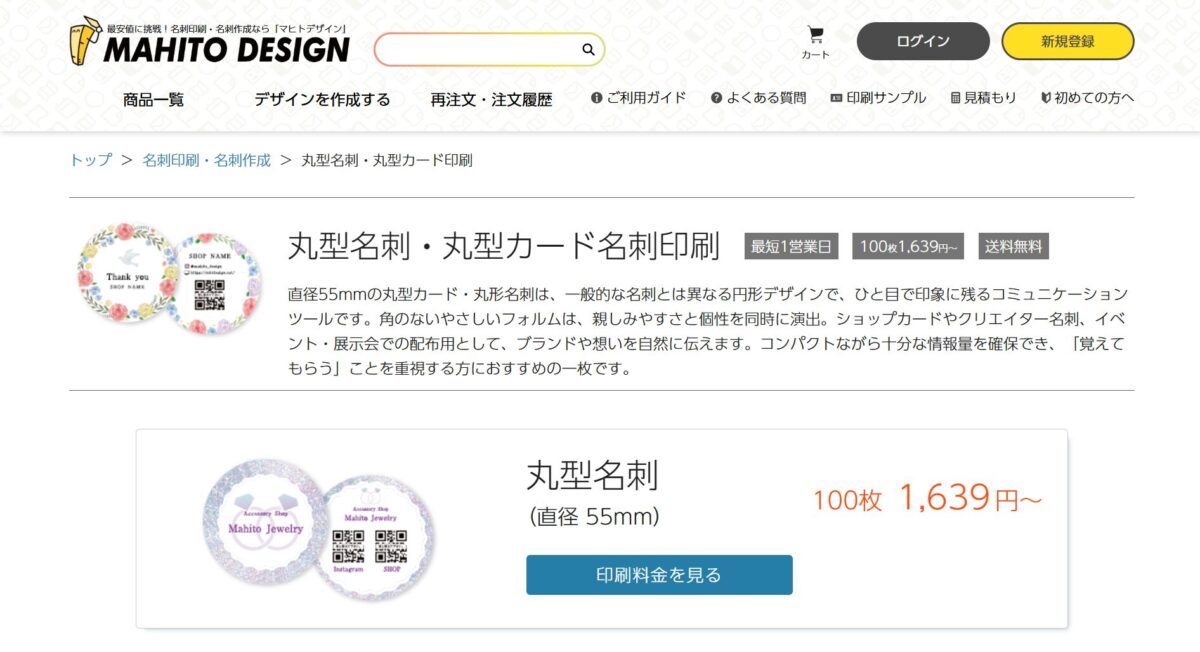The height and width of the screenshot is (652, 1200).
Task: Click calculator icon beside 見積もり
Action: point(955,98)
